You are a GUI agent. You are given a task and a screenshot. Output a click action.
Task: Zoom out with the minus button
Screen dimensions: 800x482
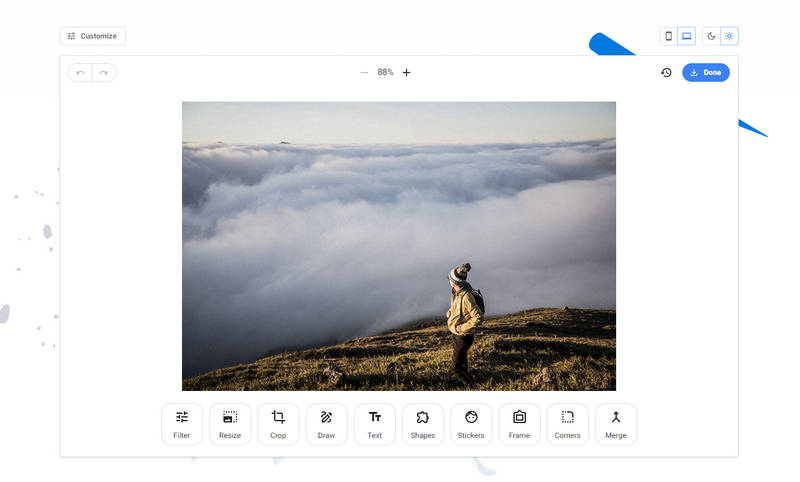point(364,72)
